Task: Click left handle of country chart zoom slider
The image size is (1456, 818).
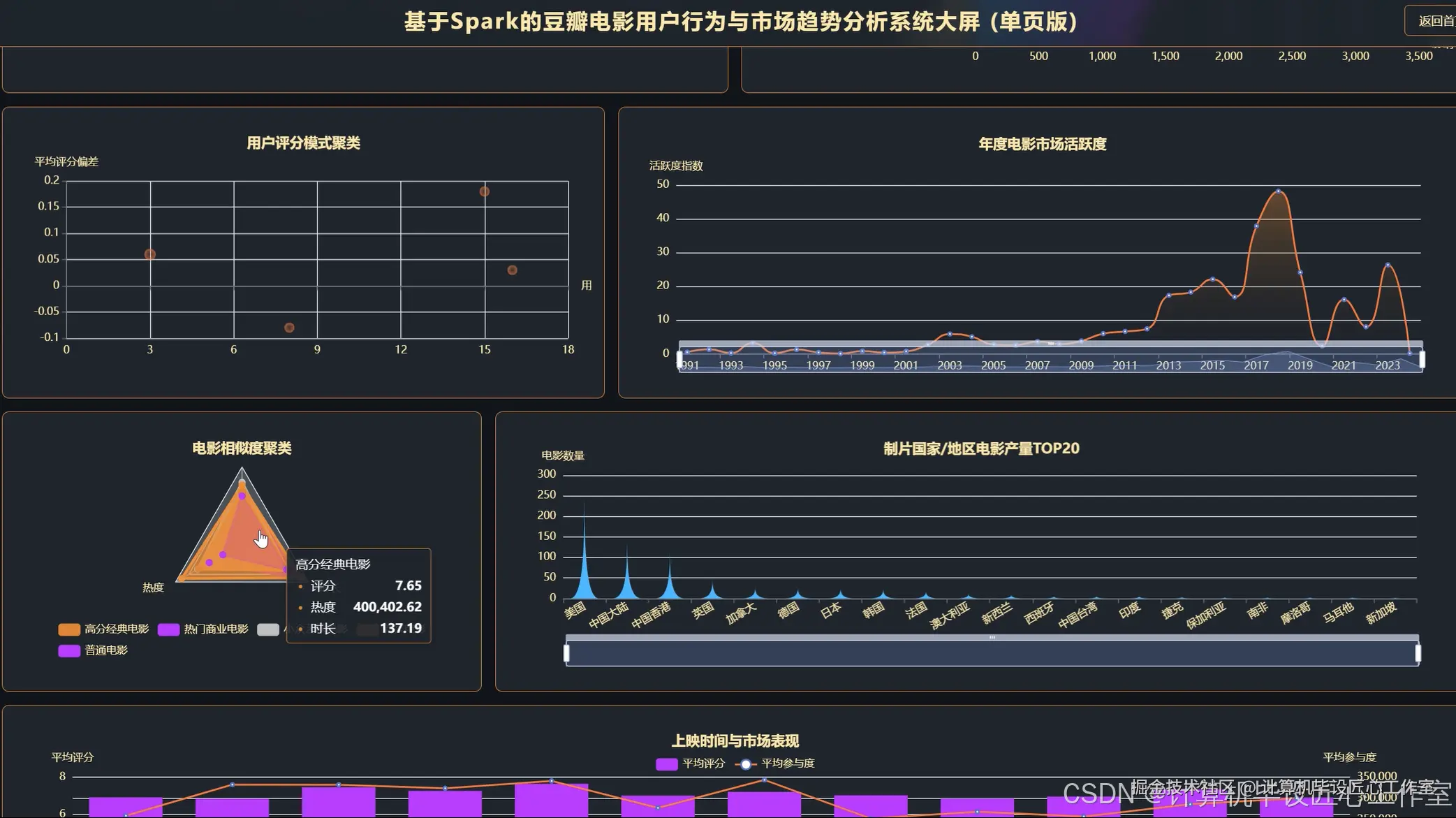Action: 566,653
